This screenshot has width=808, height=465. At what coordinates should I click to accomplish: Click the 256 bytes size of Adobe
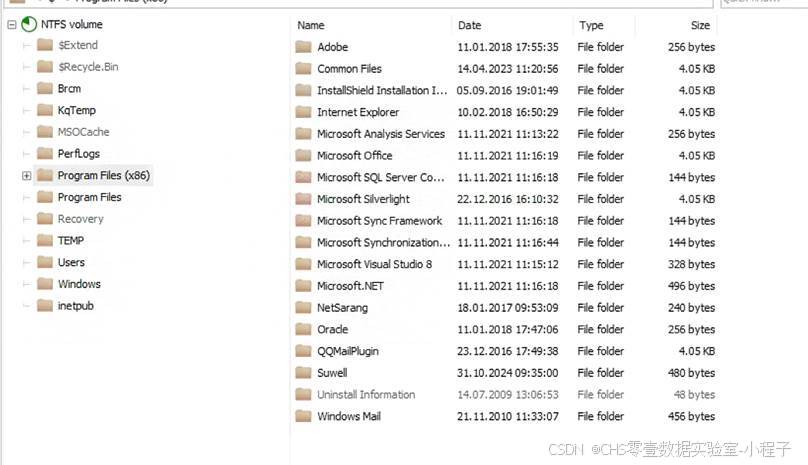tap(692, 47)
